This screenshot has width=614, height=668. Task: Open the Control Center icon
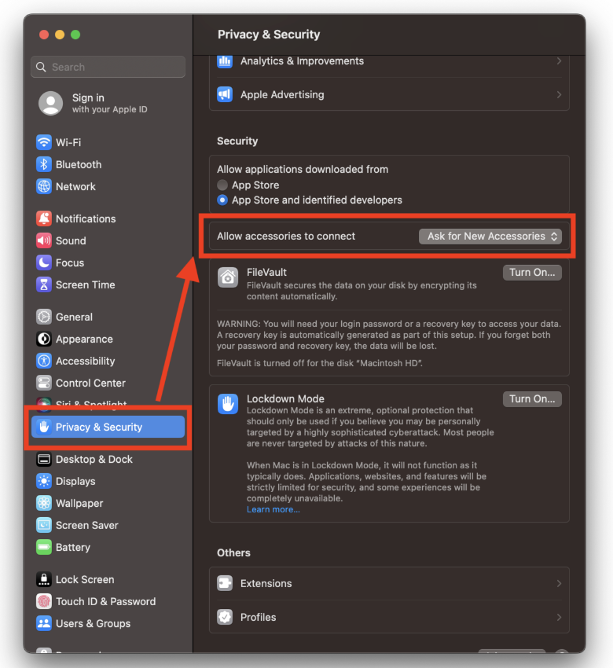[44, 383]
